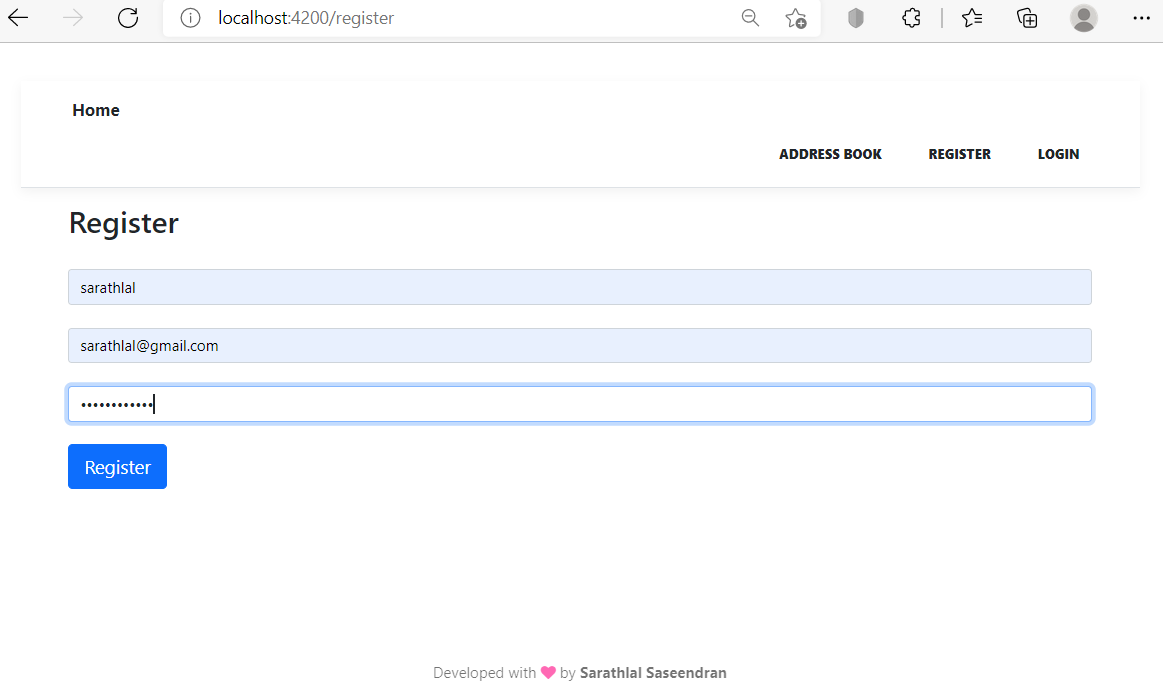Open the Settings and more menu
Screen dimensions: 1163x694
1141,18
